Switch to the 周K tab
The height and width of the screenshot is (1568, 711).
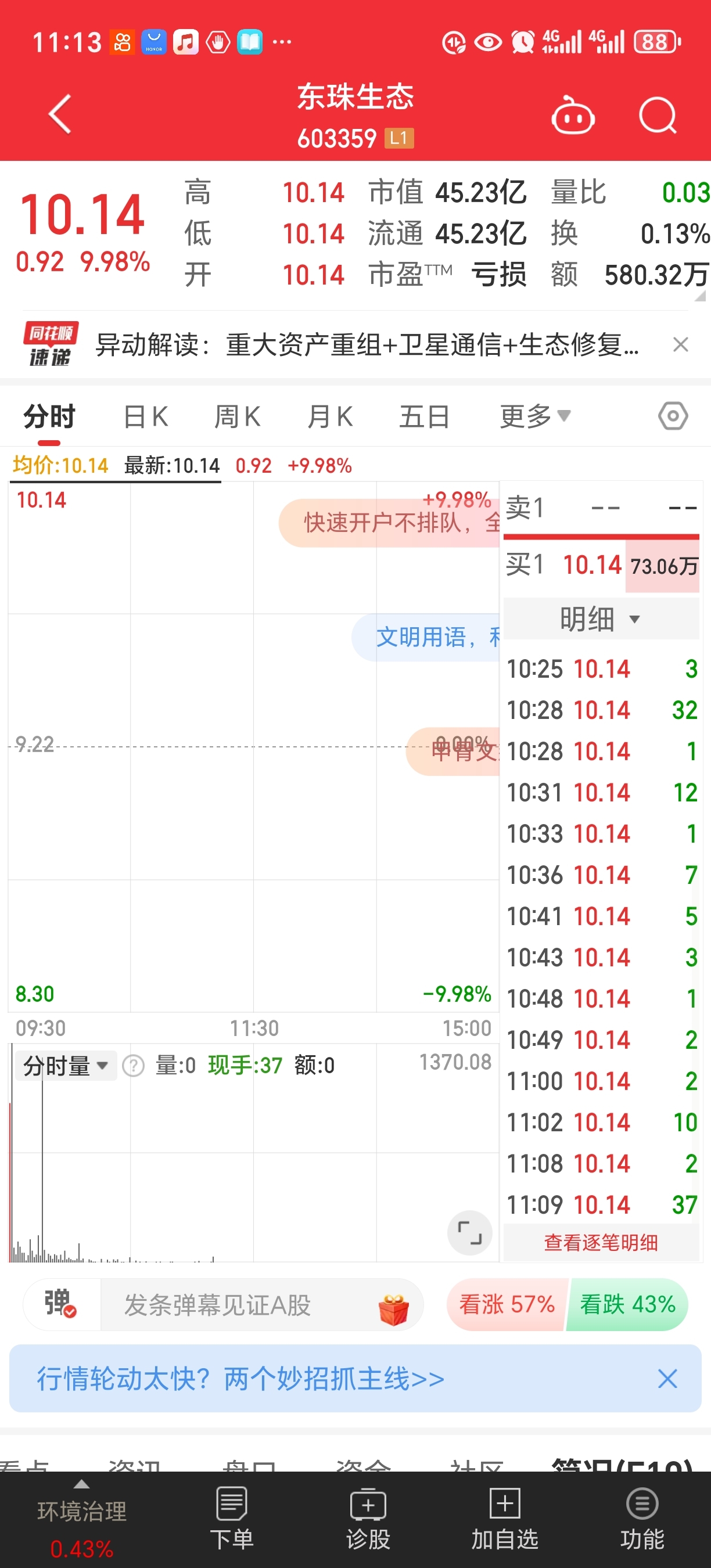coord(238,416)
